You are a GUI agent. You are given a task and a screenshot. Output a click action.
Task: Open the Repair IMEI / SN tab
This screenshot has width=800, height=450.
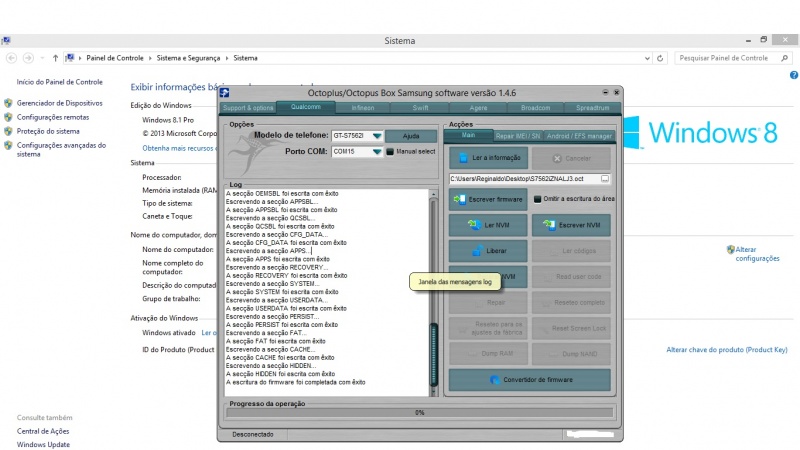click(x=518, y=136)
